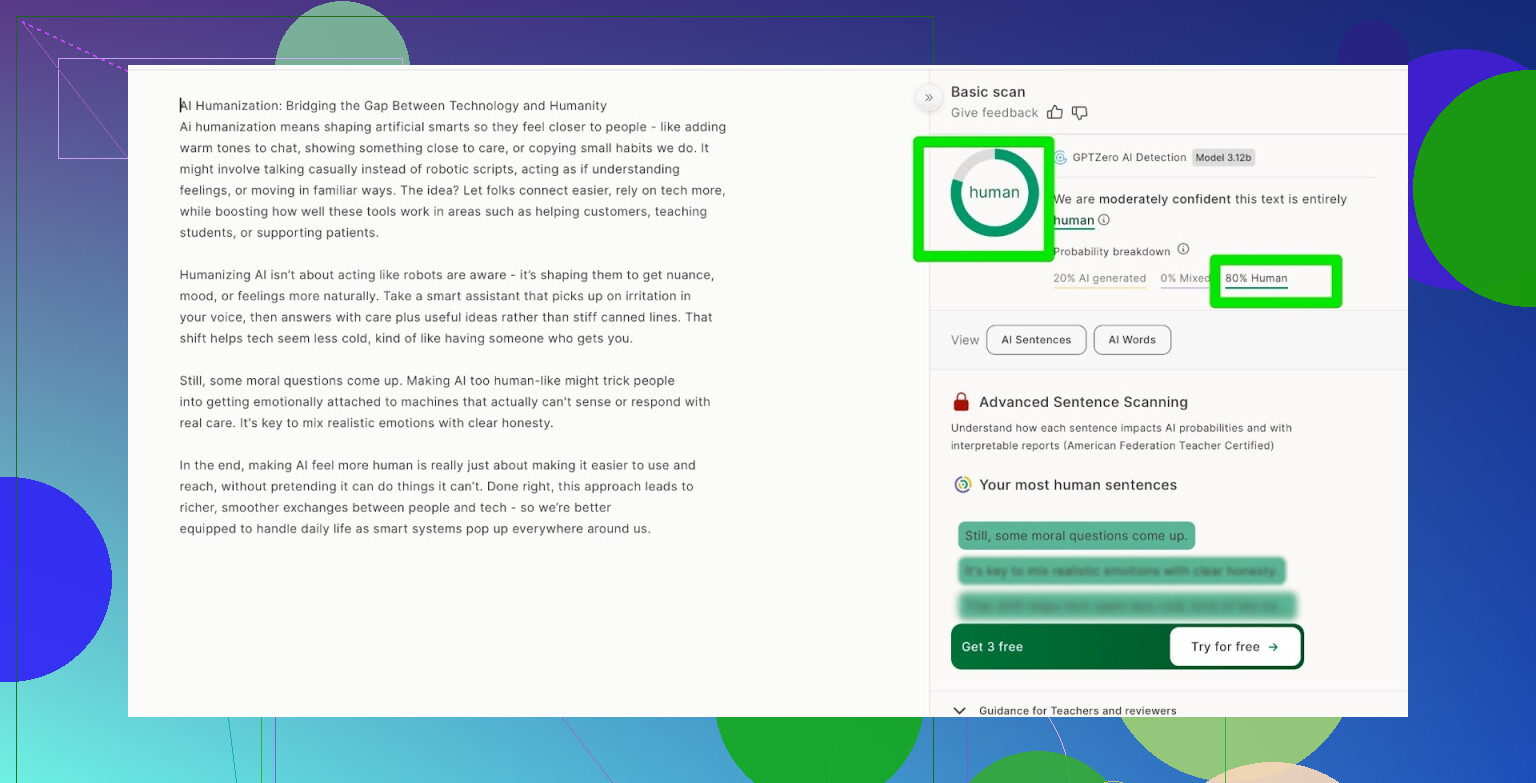
Task: Click the thumbs down feedback icon
Action: (1079, 113)
